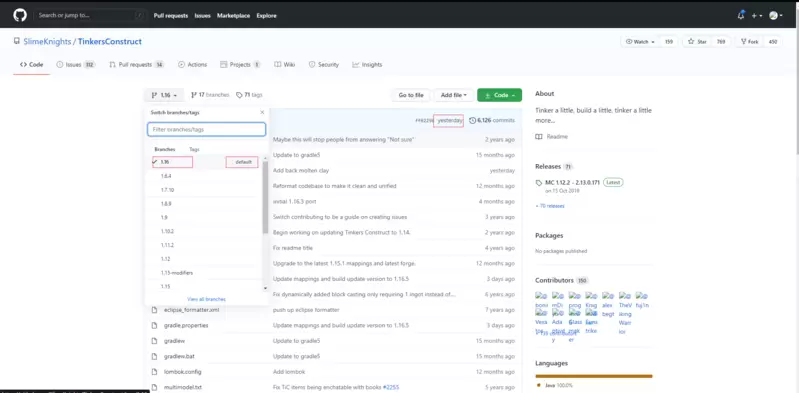Switch to branch 1.12
799x393 pixels.
tap(204, 259)
